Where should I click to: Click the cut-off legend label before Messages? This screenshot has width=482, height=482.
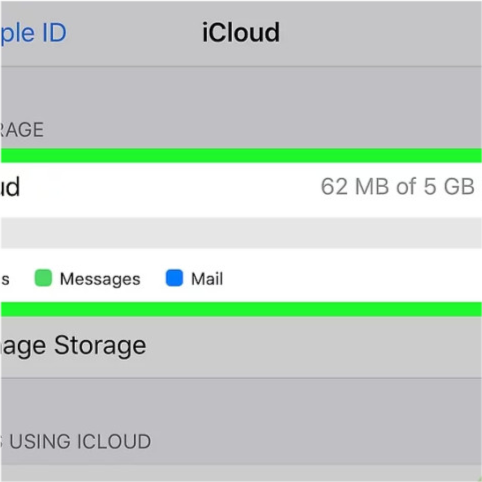[5, 280]
